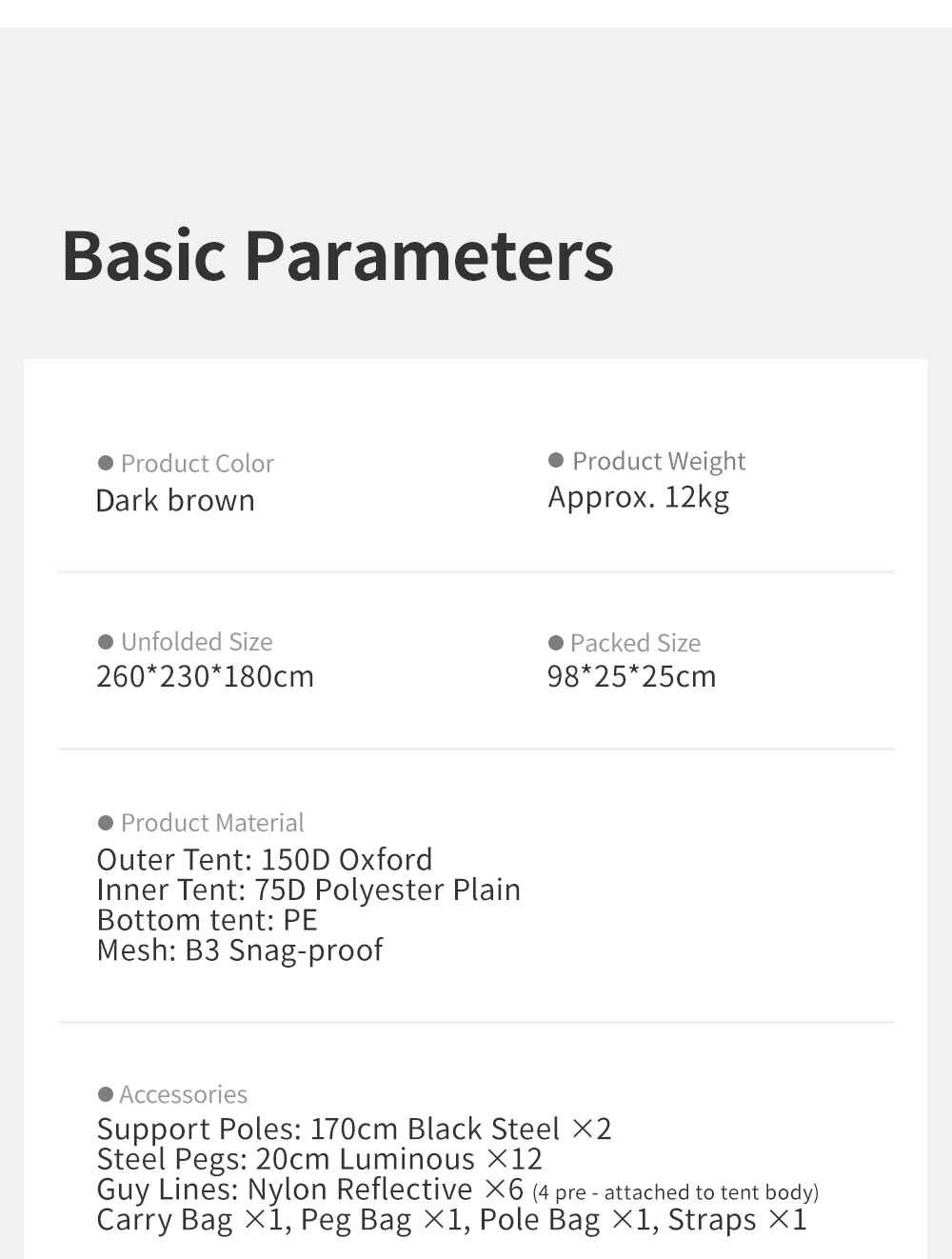The width and height of the screenshot is (952, 1259).
Task: Click the Dark brown color value
Action: (175, 501)
